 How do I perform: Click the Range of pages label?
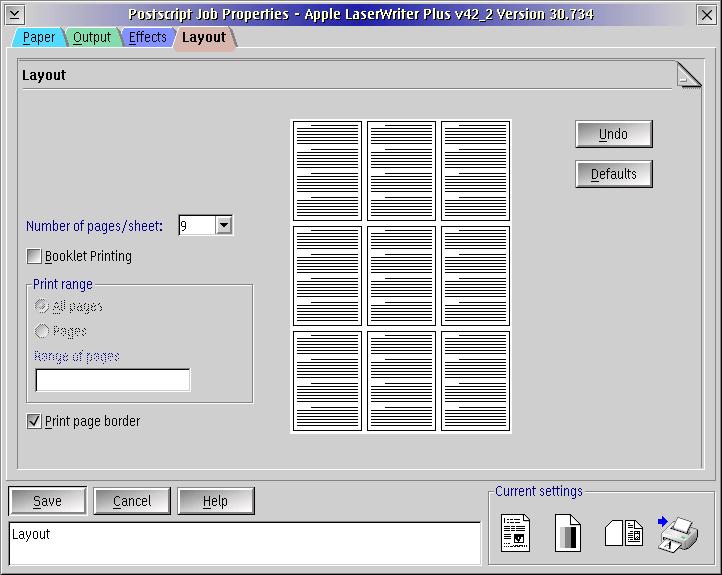pos(76,356)
